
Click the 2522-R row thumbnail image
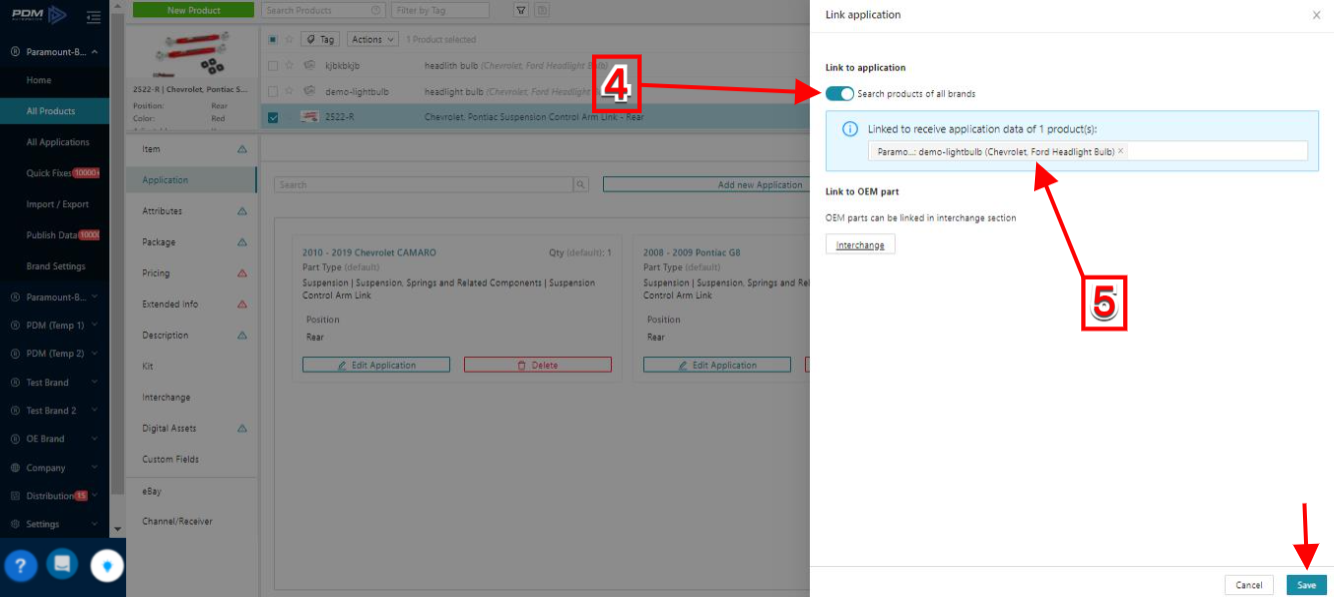click(x=309, y=117)
